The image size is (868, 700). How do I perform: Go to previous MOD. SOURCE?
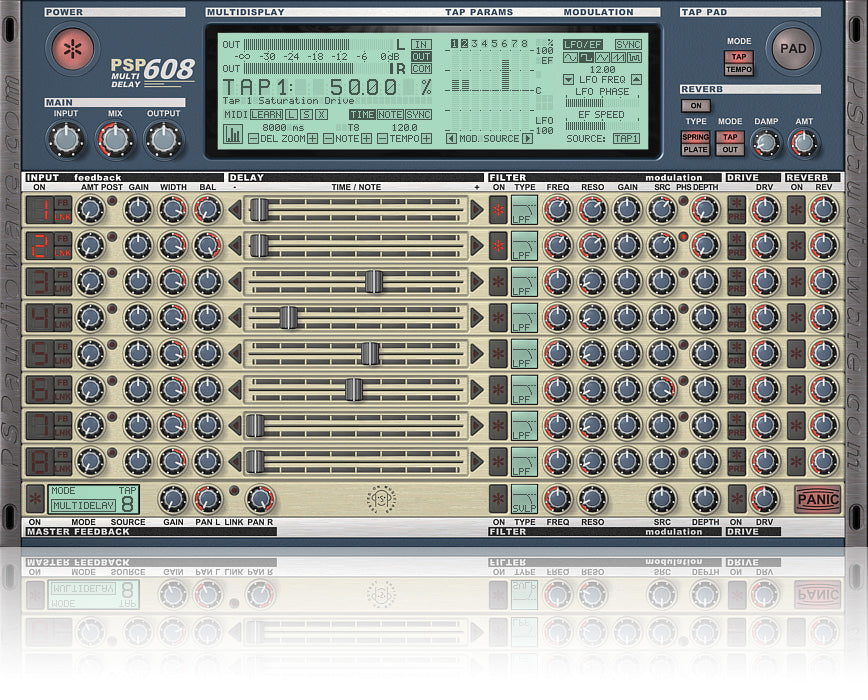tap(451, 138)
